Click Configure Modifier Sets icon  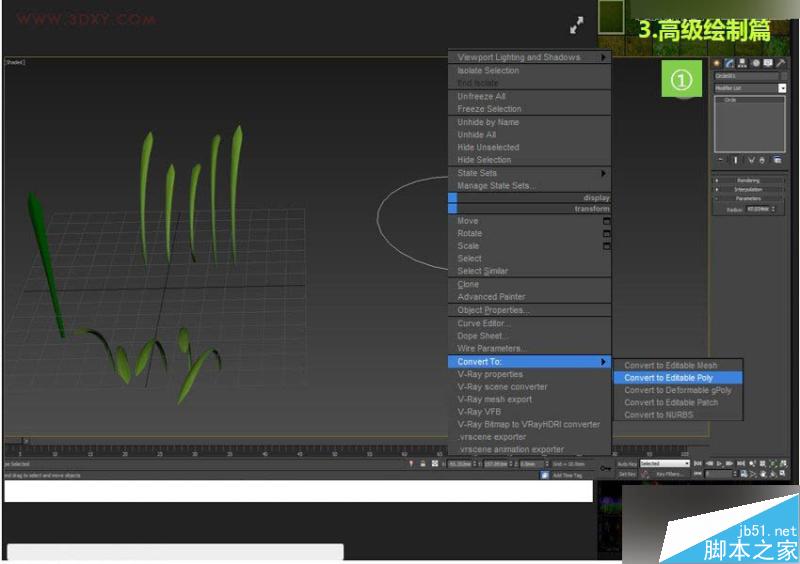click(x=778, y=160)
